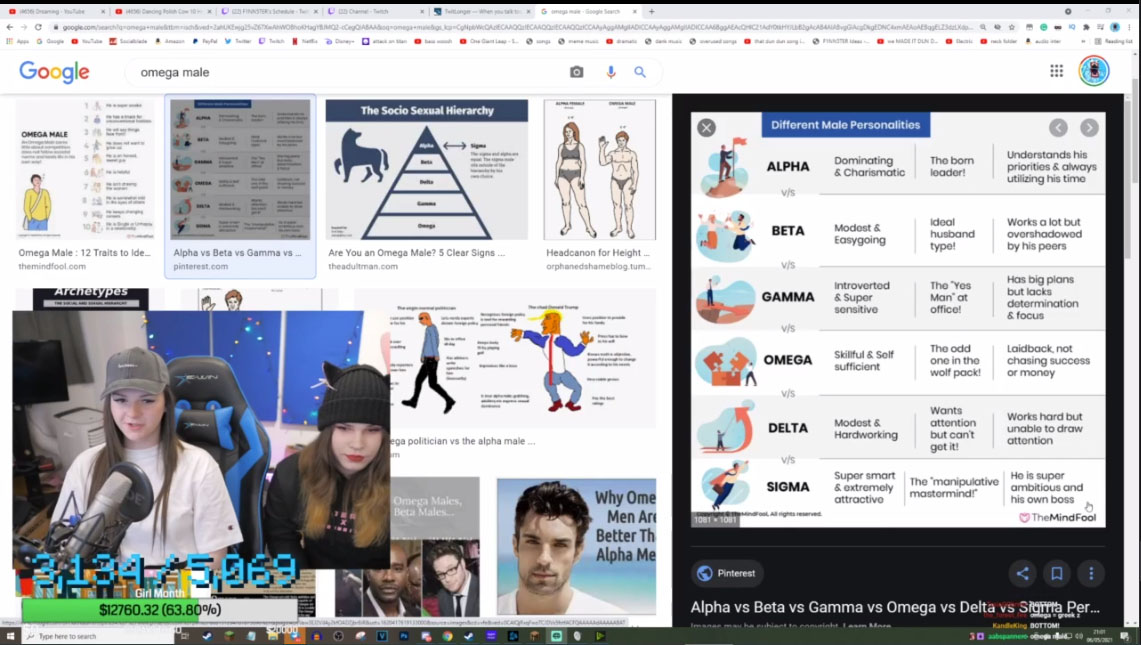Go to previous image in preview

pyautogui.click(x=1058, y=128)
